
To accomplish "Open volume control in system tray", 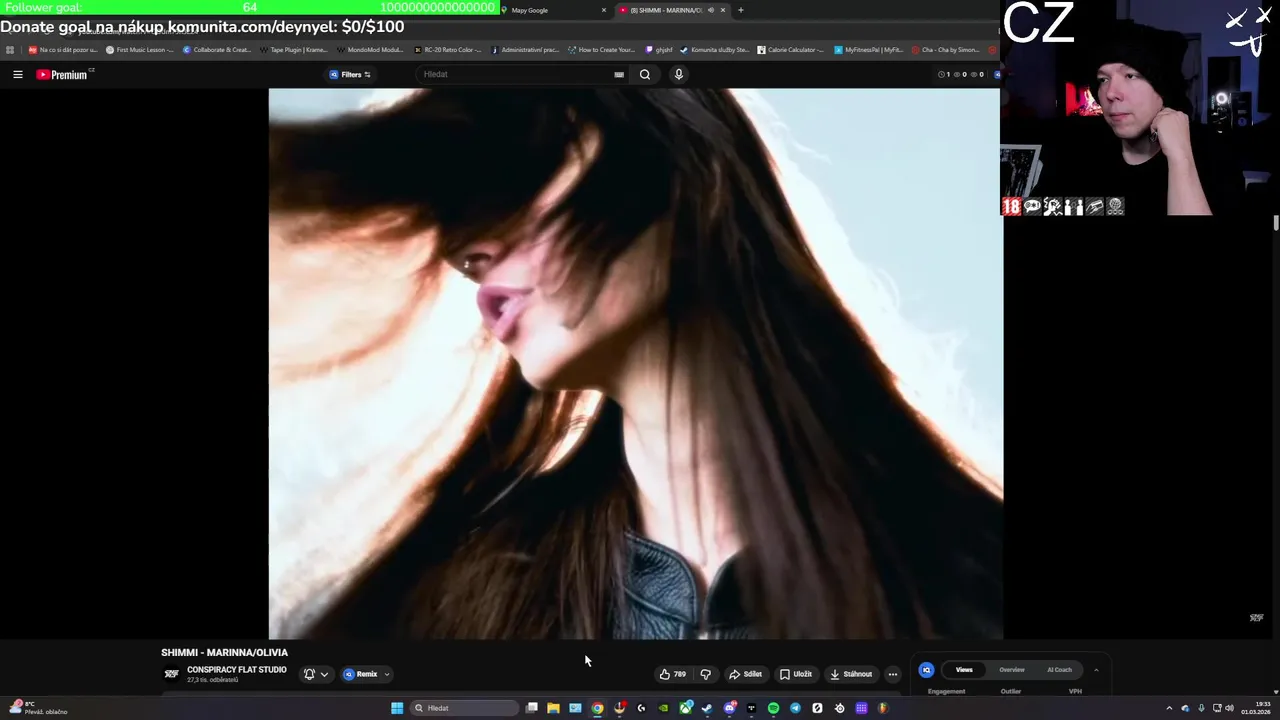I will point(1229,708).
